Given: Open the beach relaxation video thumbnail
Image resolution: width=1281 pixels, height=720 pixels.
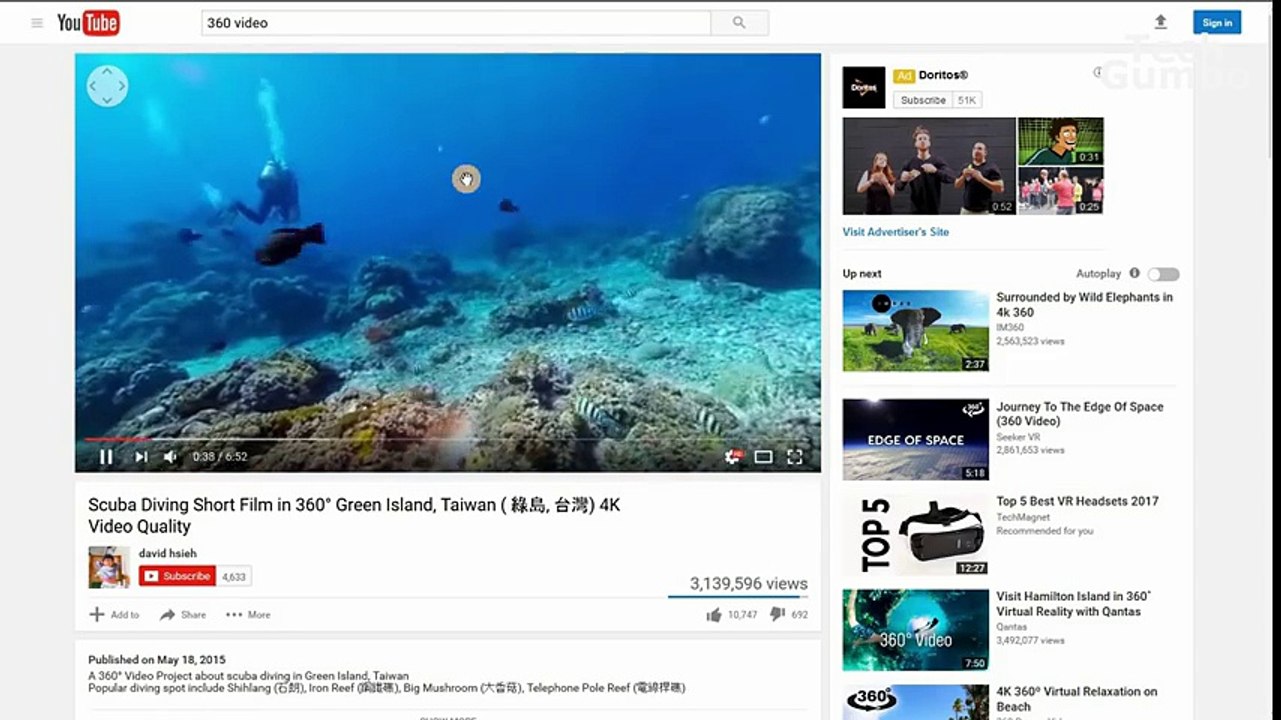Looking at the screenshot, I should [916, 702].
